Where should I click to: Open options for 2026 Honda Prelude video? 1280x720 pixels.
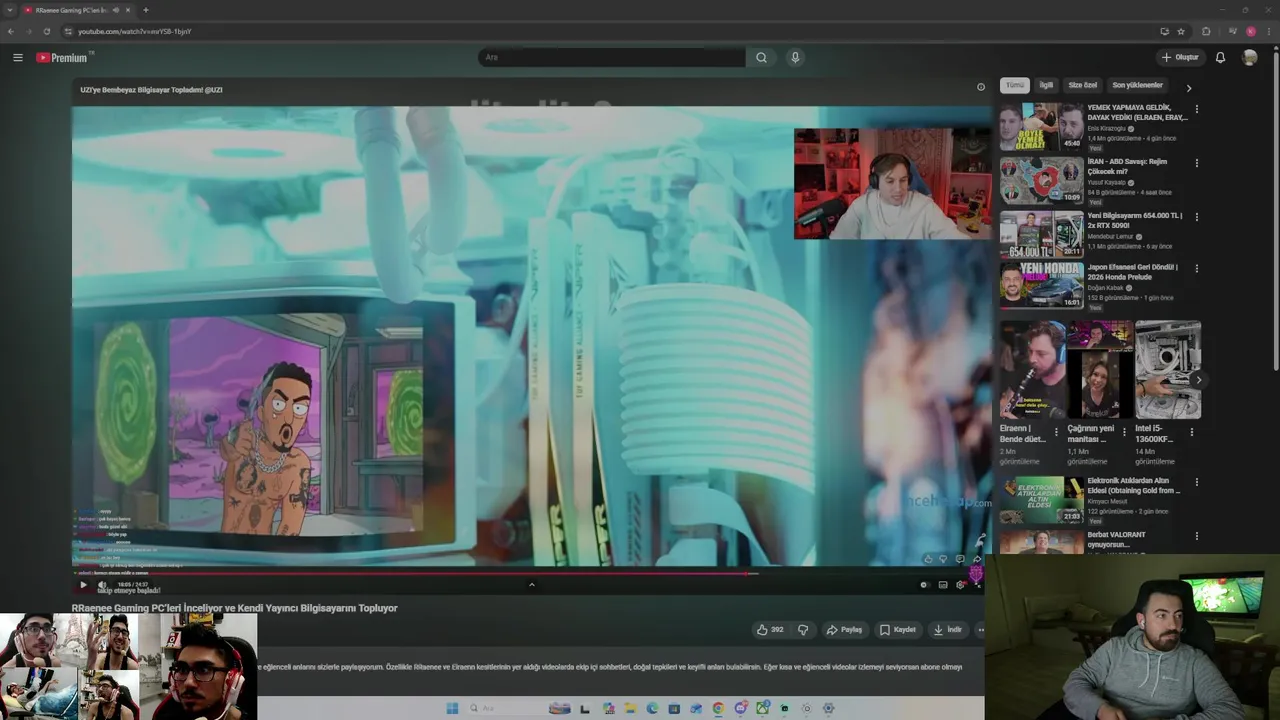point(1197,268)
